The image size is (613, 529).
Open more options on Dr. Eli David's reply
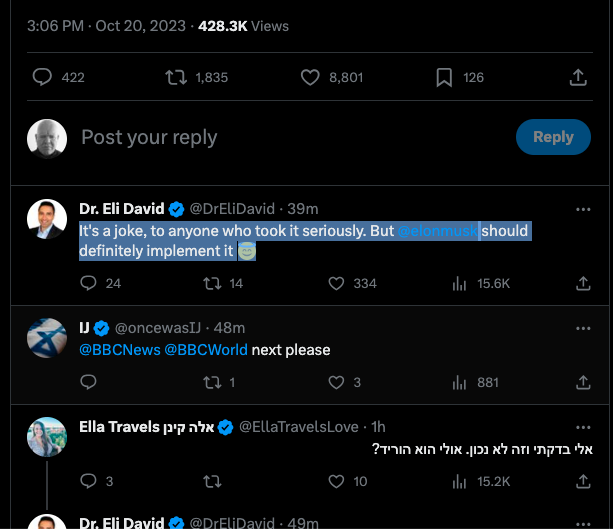click(x=583, y=209)
